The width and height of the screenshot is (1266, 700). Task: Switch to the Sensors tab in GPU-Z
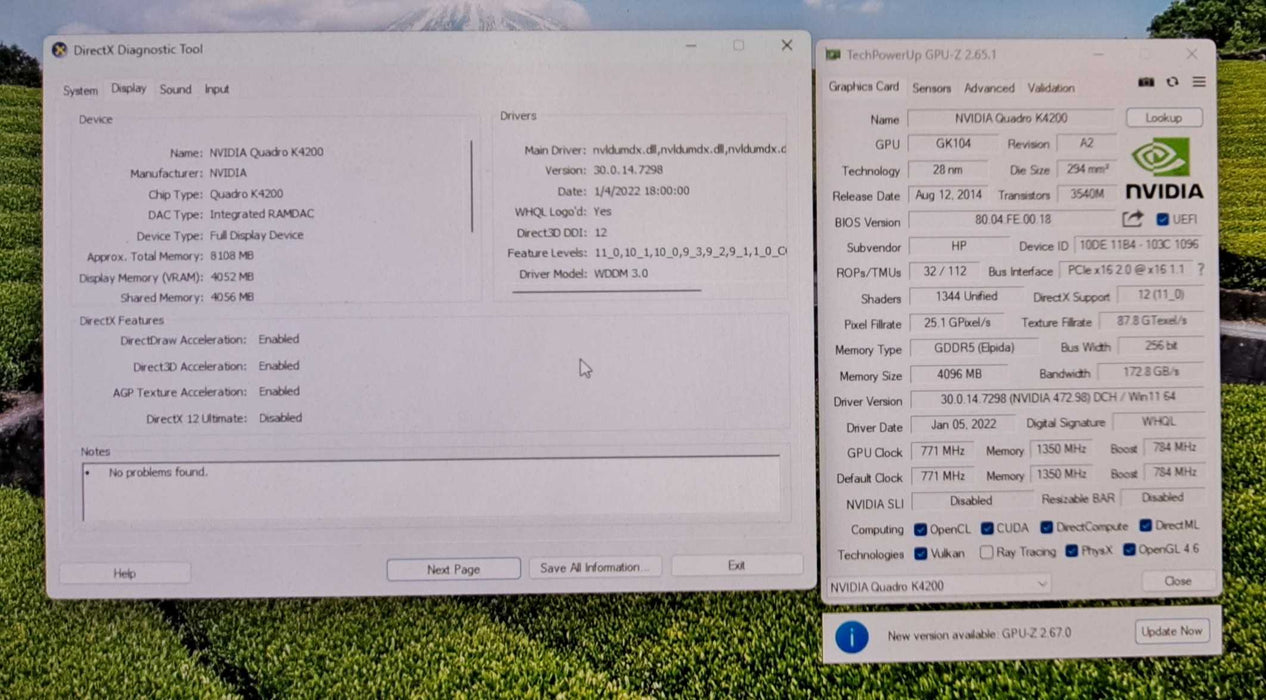(x=931, y=88)
